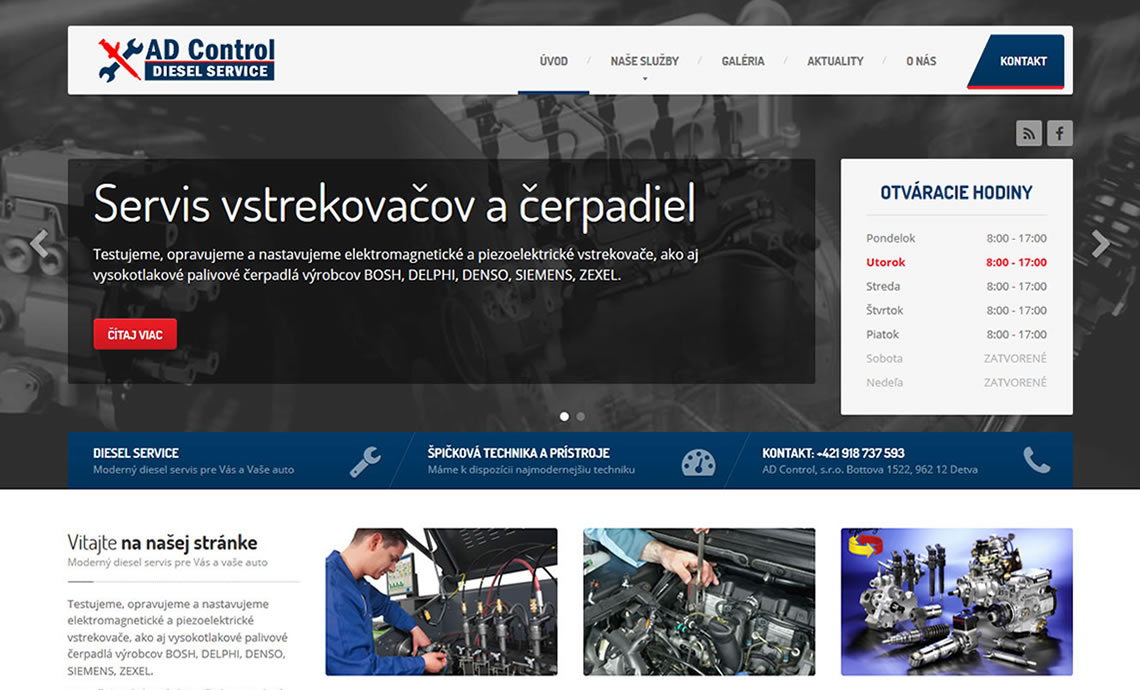Click the wrench icon beside Diesel Service
Screen dimensions: 1140x690
click(365, 461)
